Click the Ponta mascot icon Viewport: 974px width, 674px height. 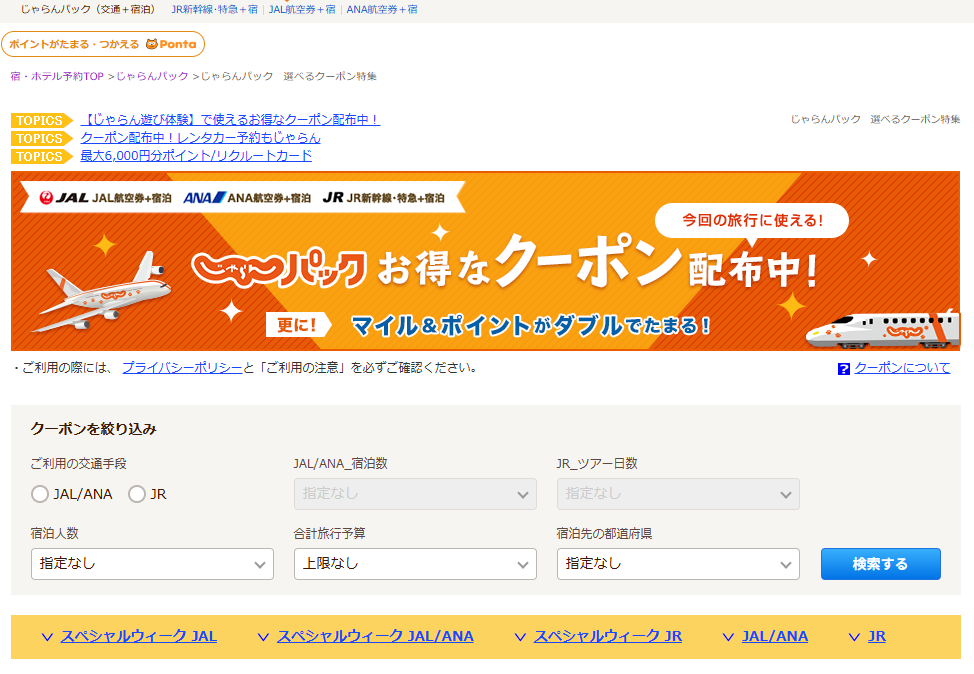click(x=152, y=44)
